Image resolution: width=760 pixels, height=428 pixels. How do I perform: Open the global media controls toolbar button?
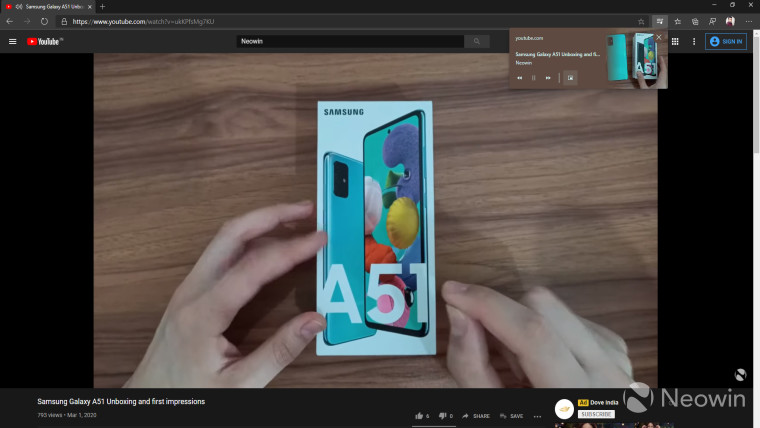click(x=660, y=20)
